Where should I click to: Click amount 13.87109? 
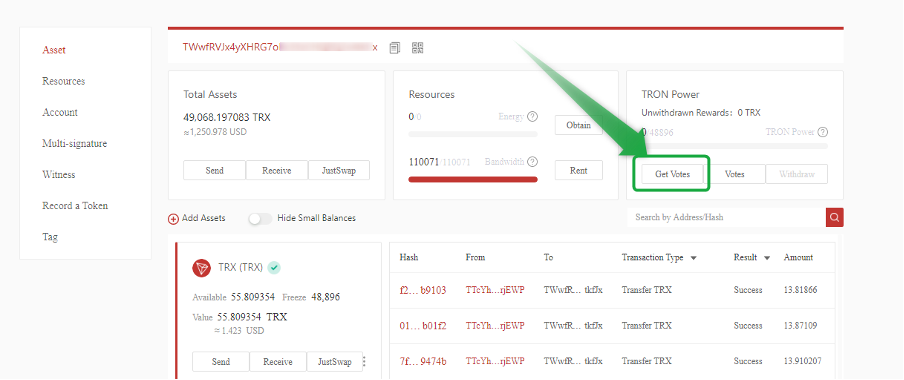800,326
